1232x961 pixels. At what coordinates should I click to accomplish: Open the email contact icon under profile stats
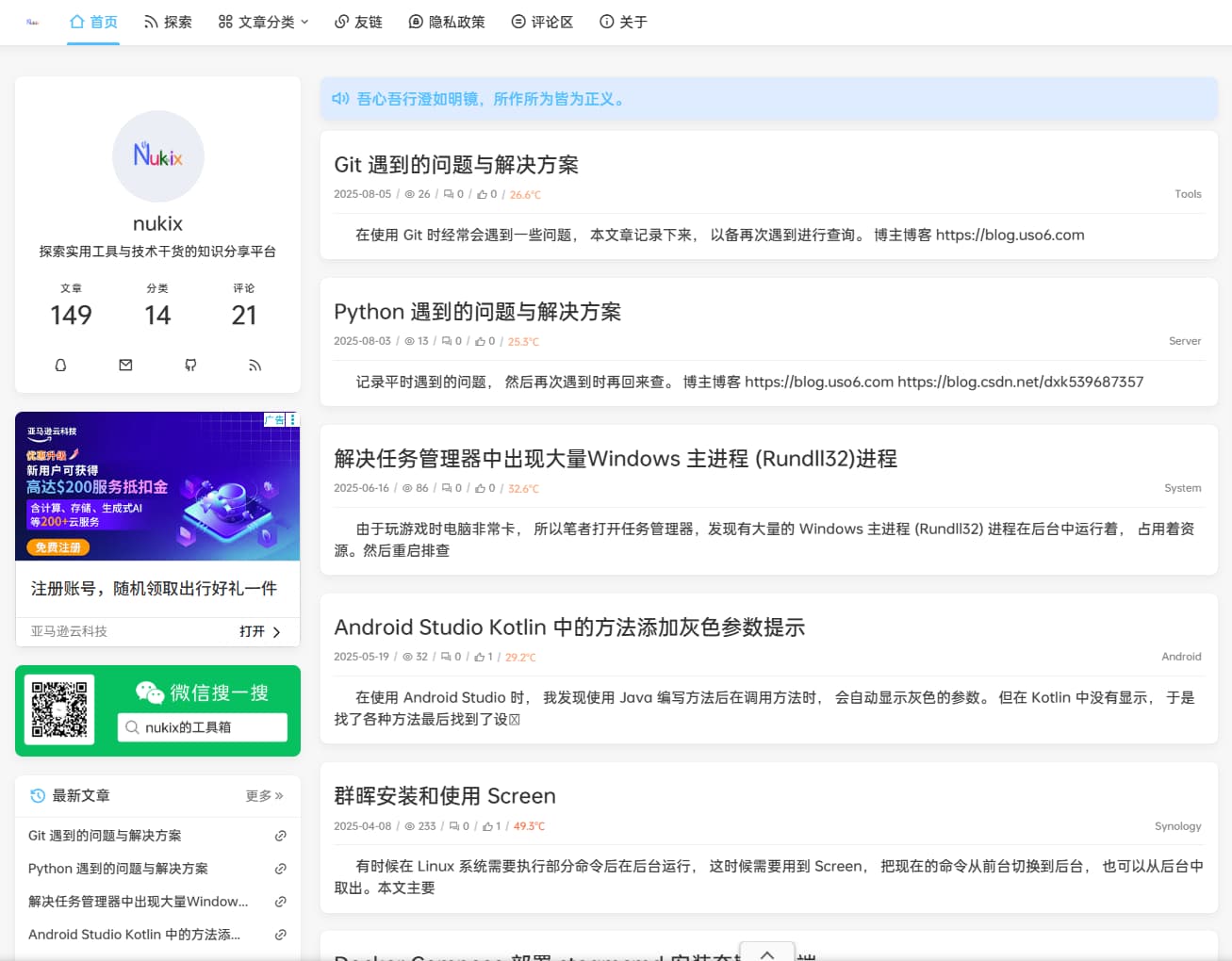tap(125, 365)
